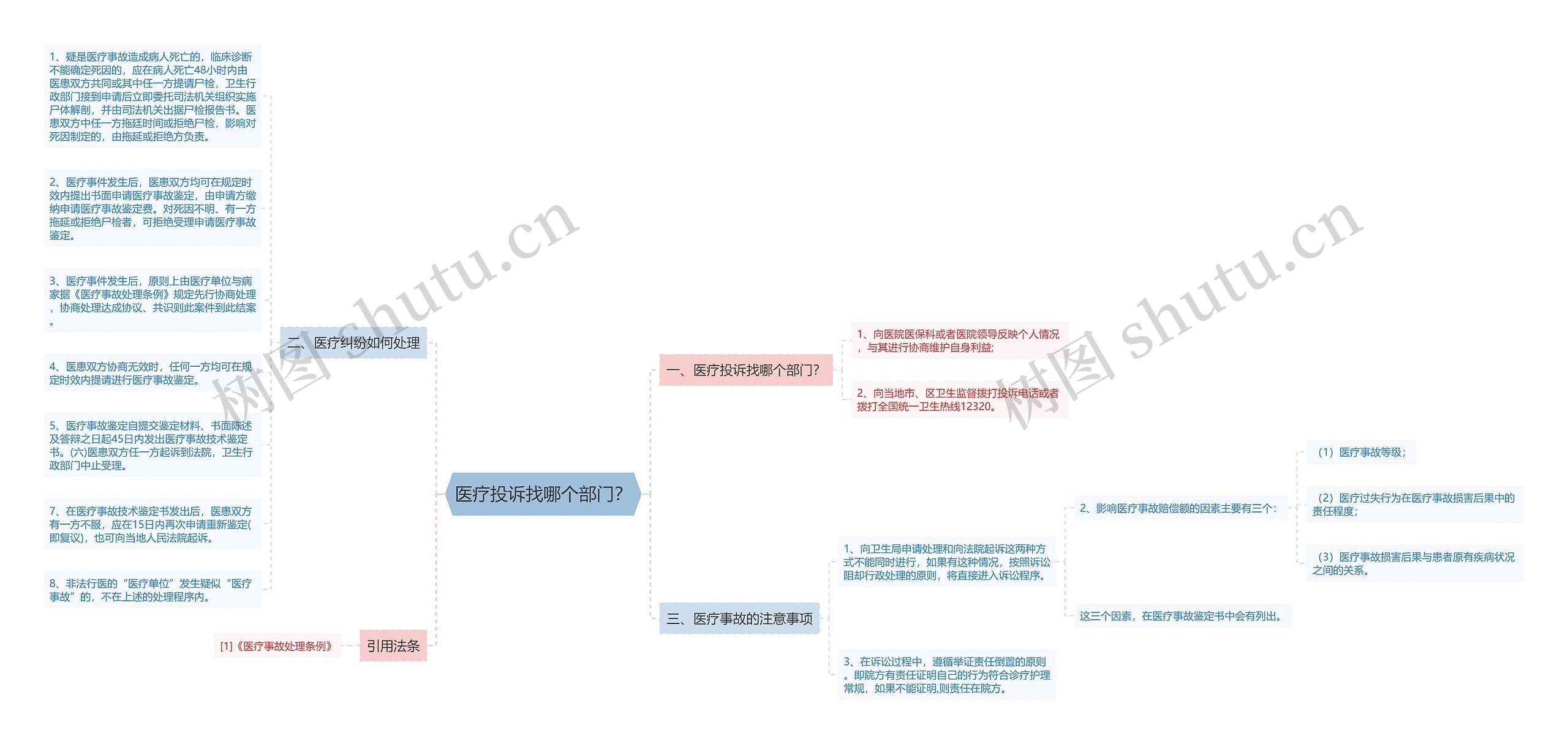The width and height of the screenshot is (1568, 744).
Task: Click the '医疗投诉找哪个部门？' central node
Action: pyautogui.click(x=560, y=490)
